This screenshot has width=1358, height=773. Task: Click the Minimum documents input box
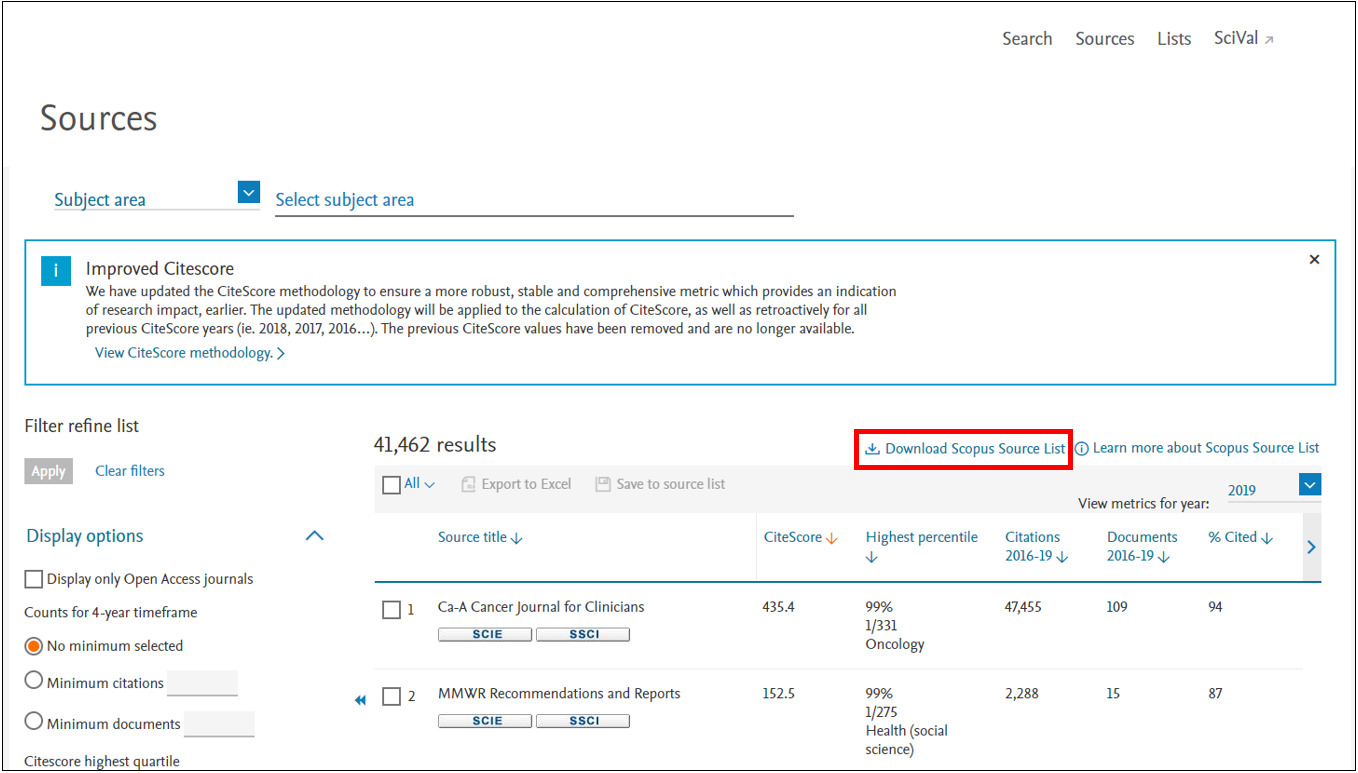219,724
